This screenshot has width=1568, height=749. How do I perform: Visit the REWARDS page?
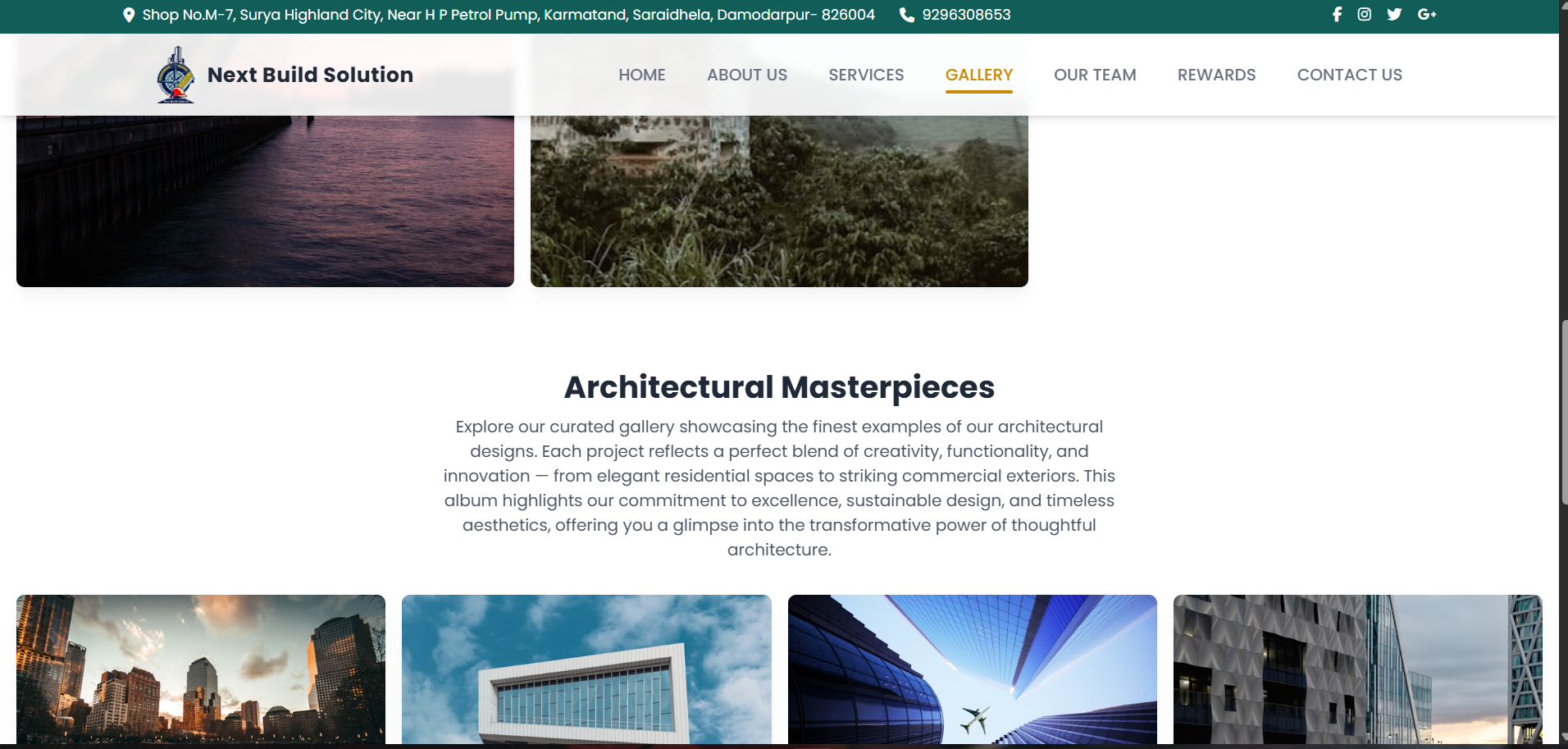point(1216,75)
